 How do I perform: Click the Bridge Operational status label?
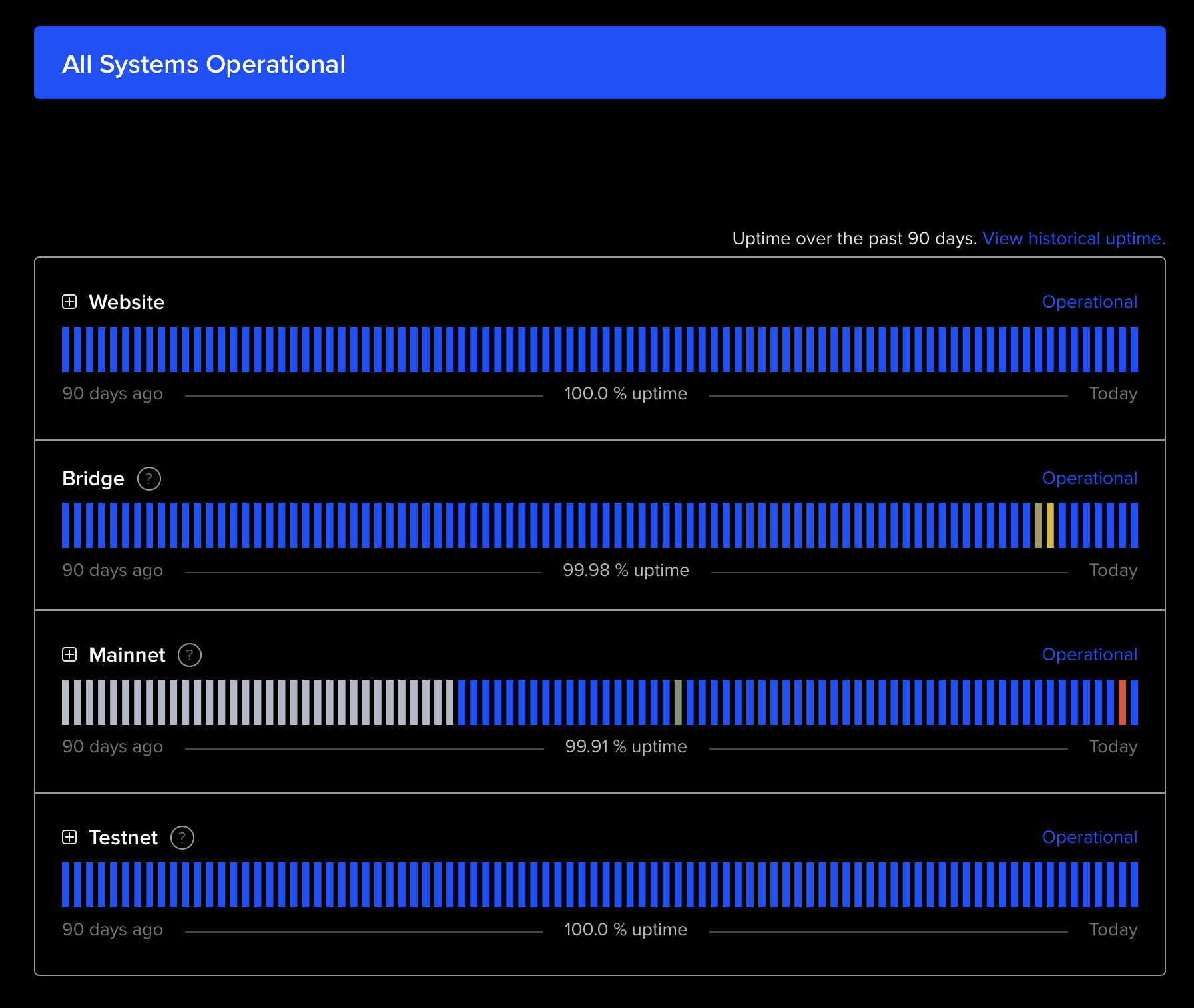click(x=1089, y=478)
